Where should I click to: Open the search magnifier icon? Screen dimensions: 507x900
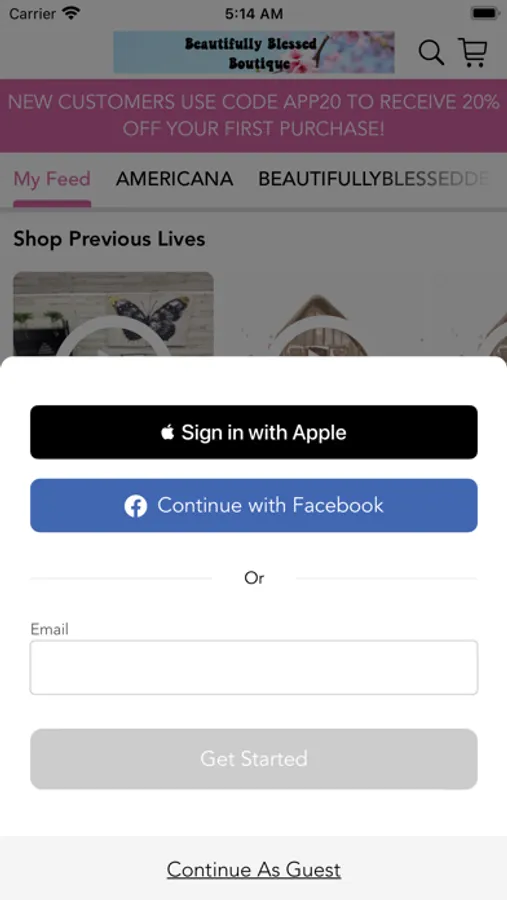point(431,53)
